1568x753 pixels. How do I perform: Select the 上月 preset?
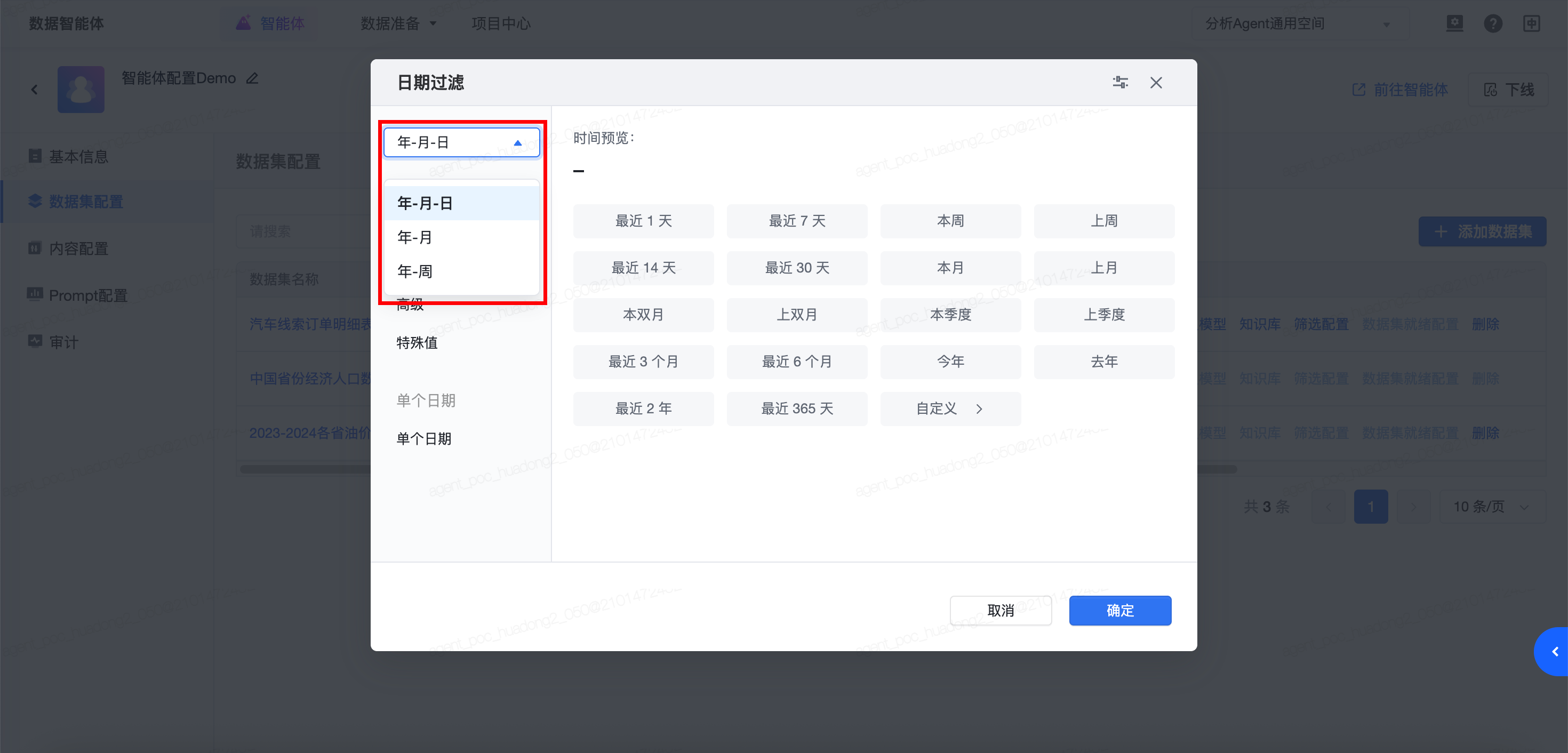(x=1104, y=268)
